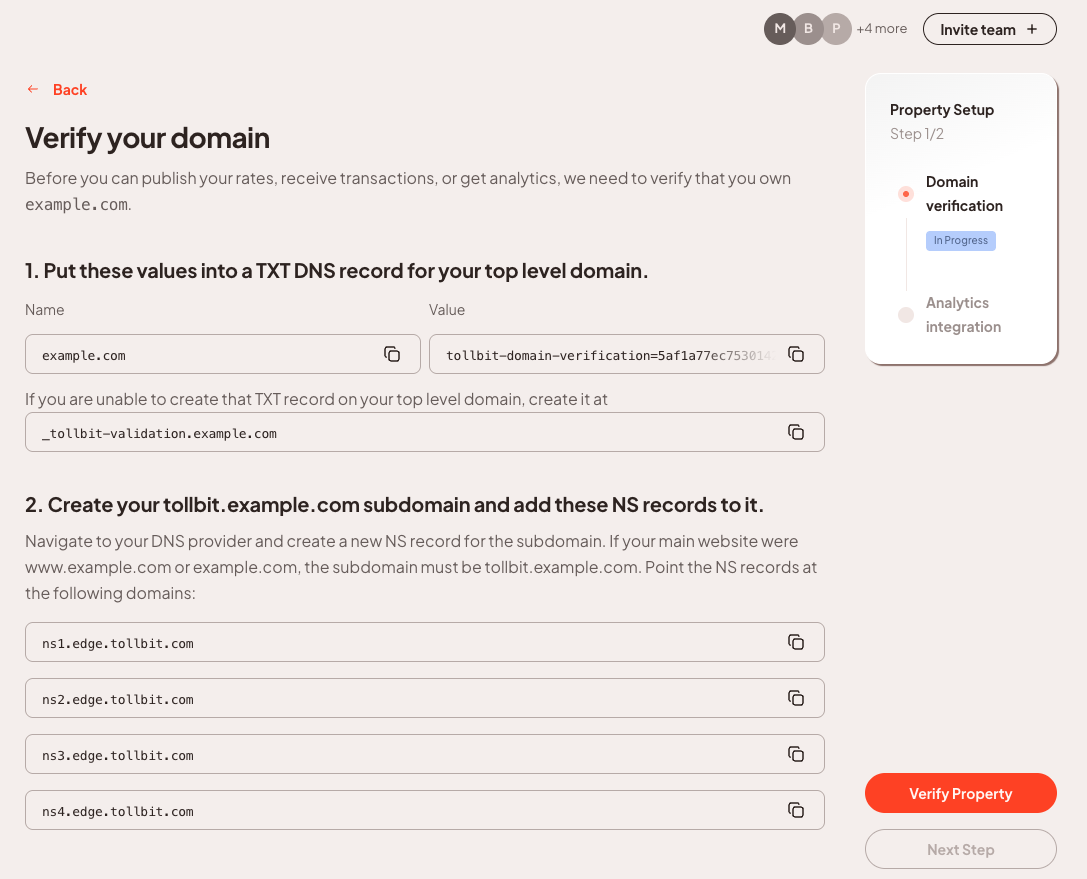Click the Next Step button

pos(961,849)
